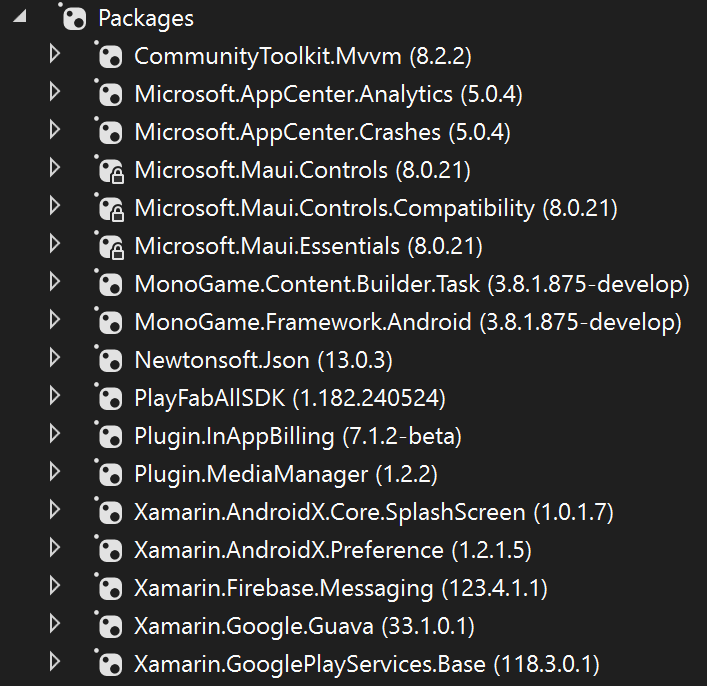Click the Packages folder icon
The image size is (707, 686).
tap(73, 18)
